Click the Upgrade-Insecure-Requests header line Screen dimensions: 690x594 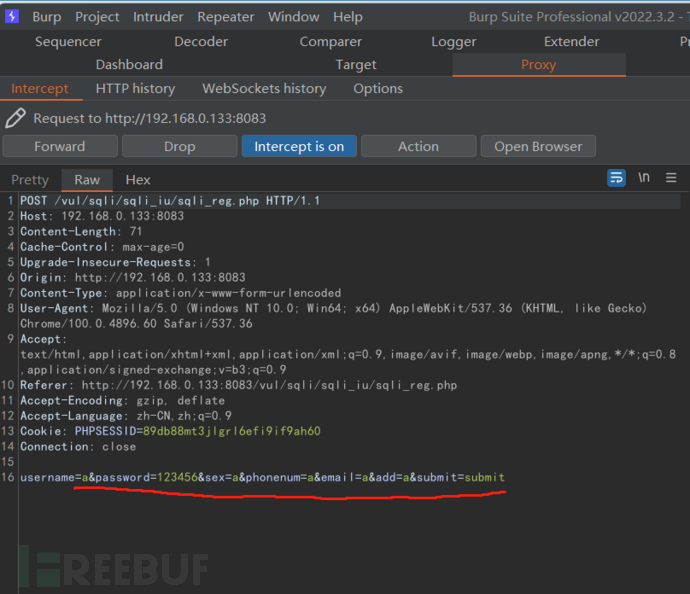click(115, 262)
